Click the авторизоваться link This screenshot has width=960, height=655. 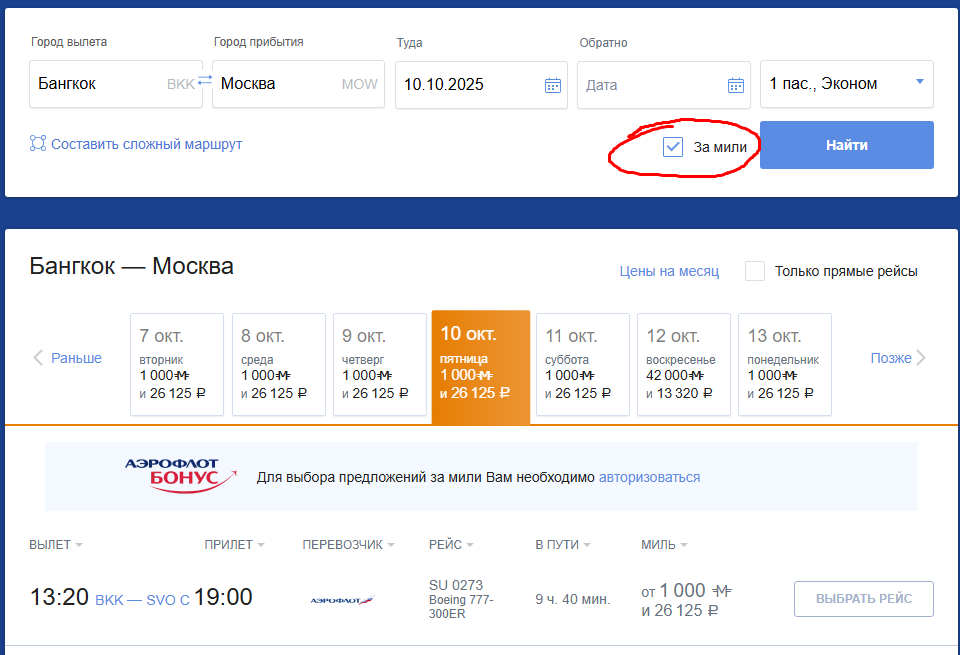tap(649, 477)
